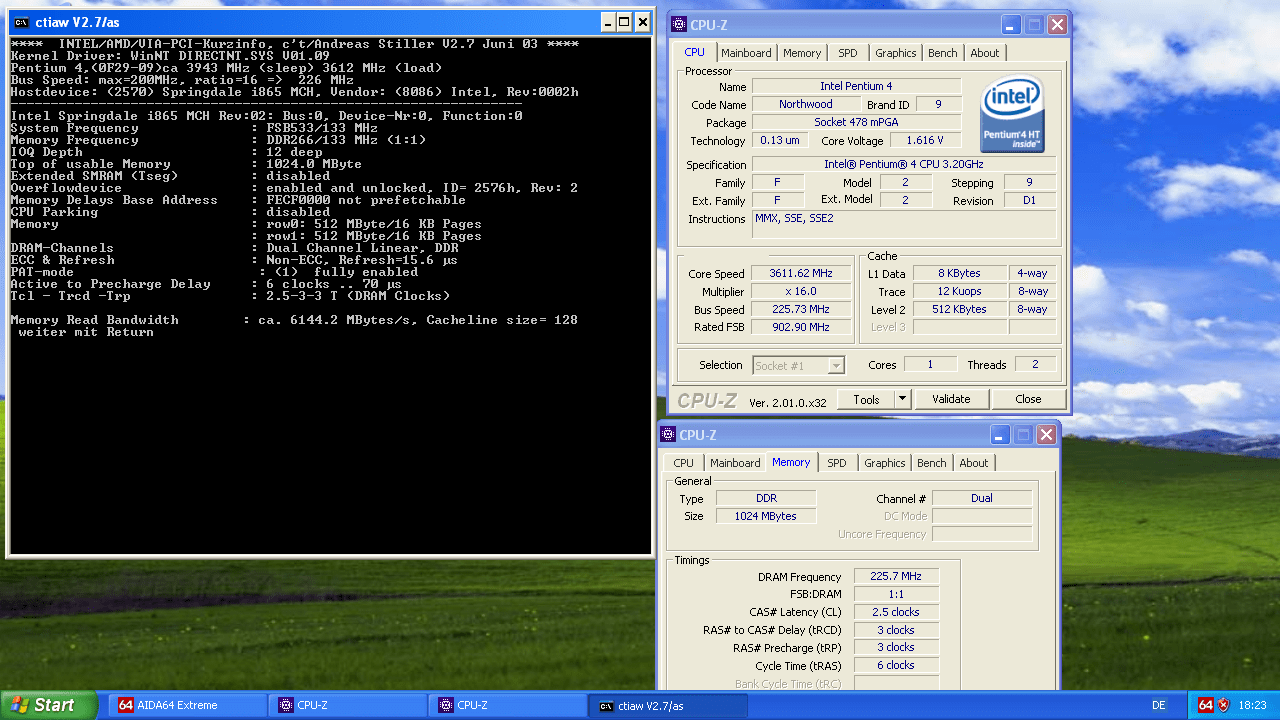Open About tab in upper CPU-Z window
This screenshot has width=1280, height=720.
tap(984, 53)
